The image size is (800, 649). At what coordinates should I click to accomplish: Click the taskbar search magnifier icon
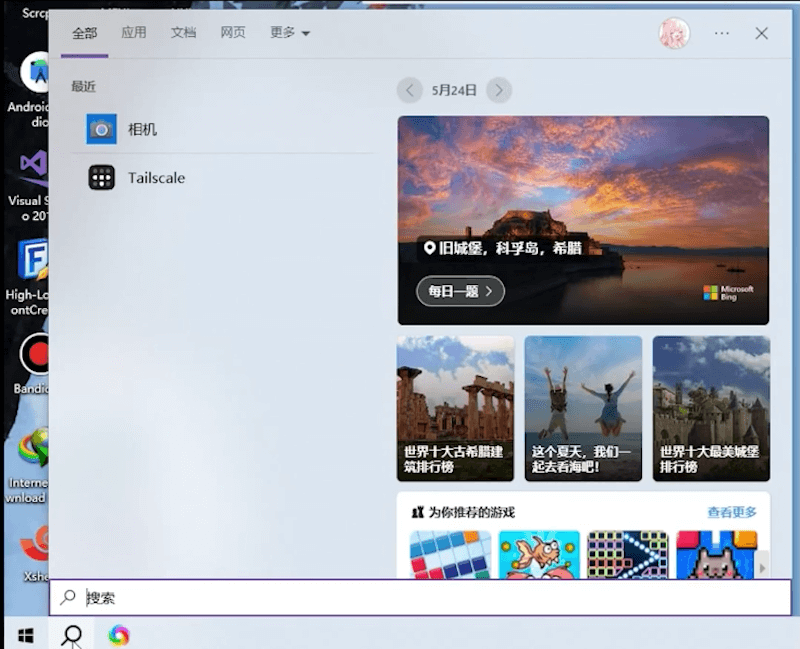(x=72, y=634)
